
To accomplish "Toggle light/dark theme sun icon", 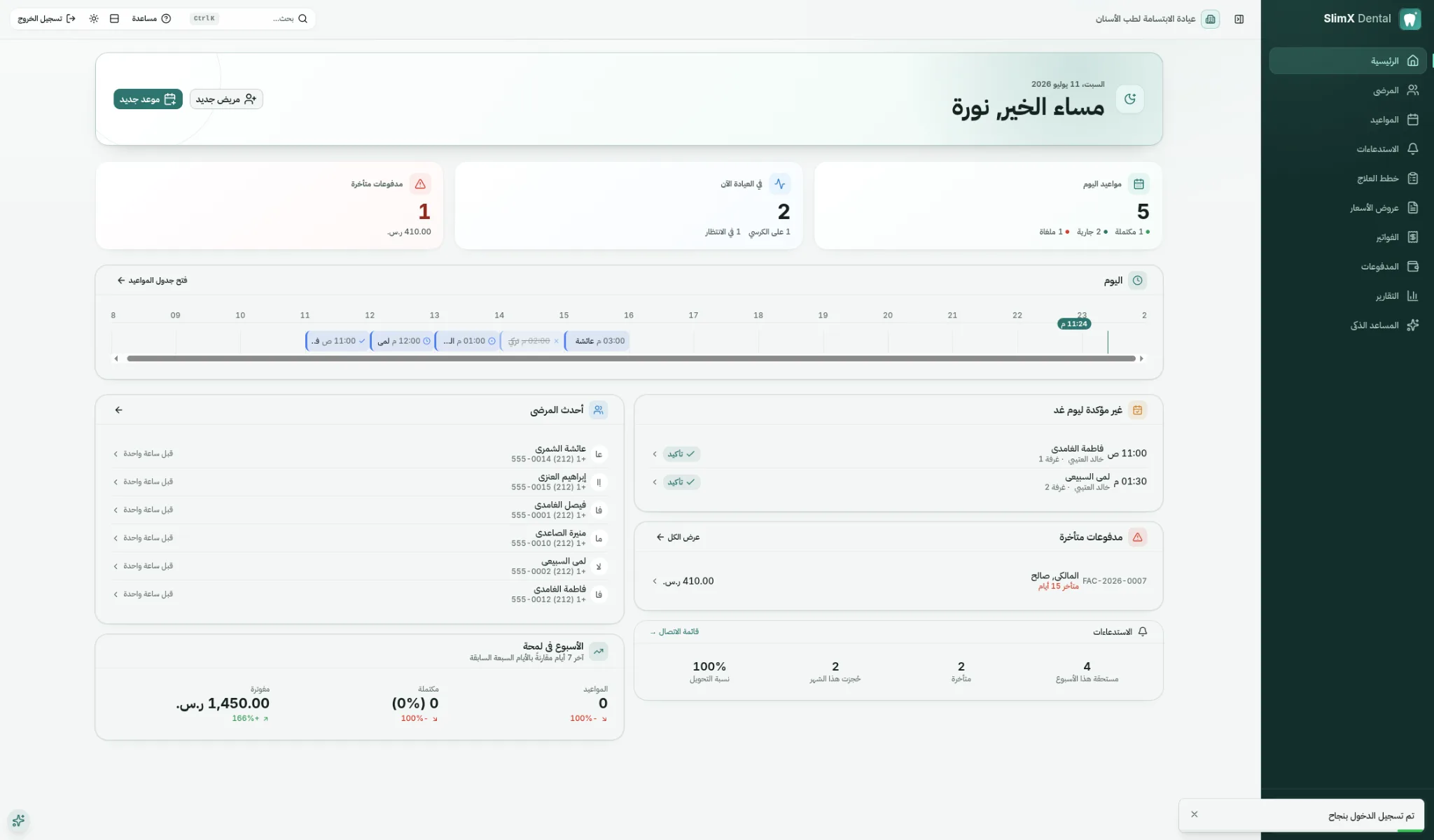I will 94,19.
